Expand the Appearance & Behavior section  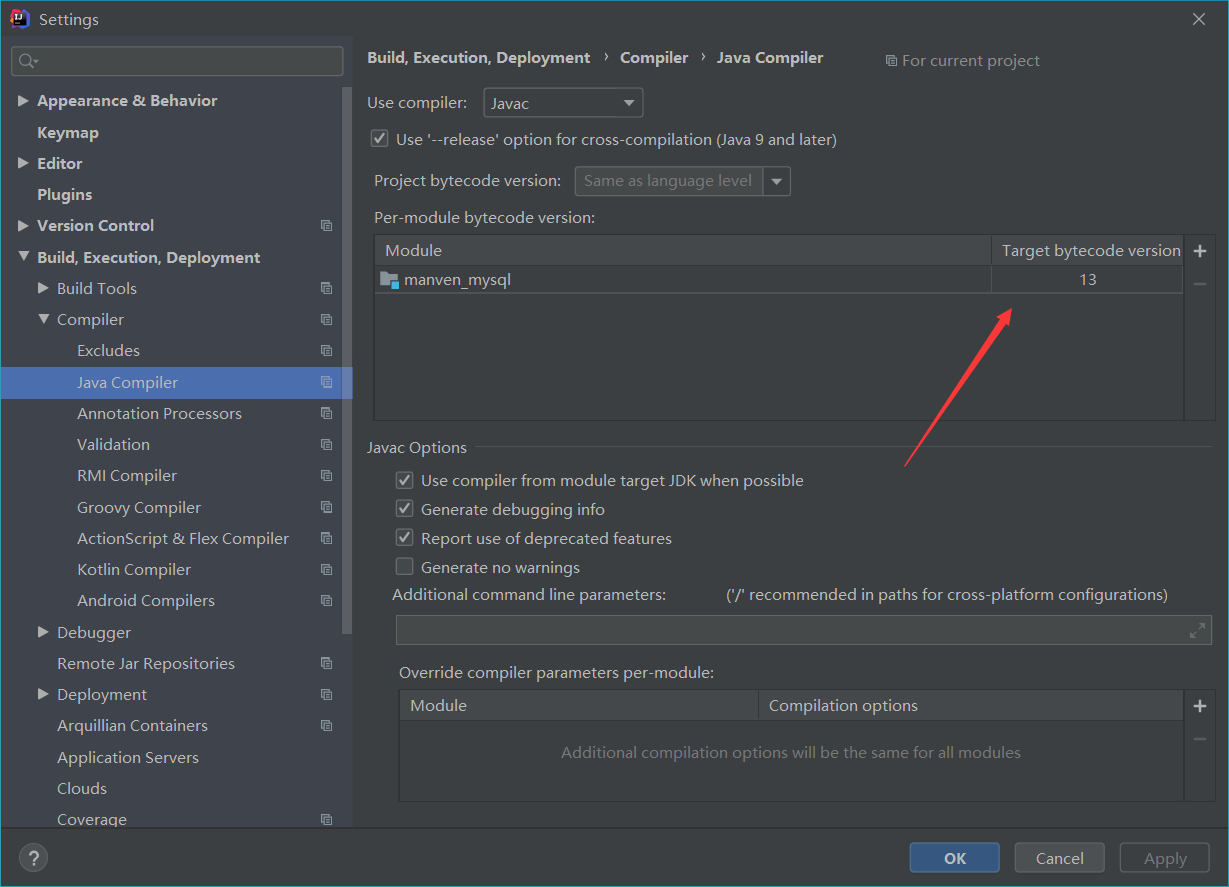(23, 101)
